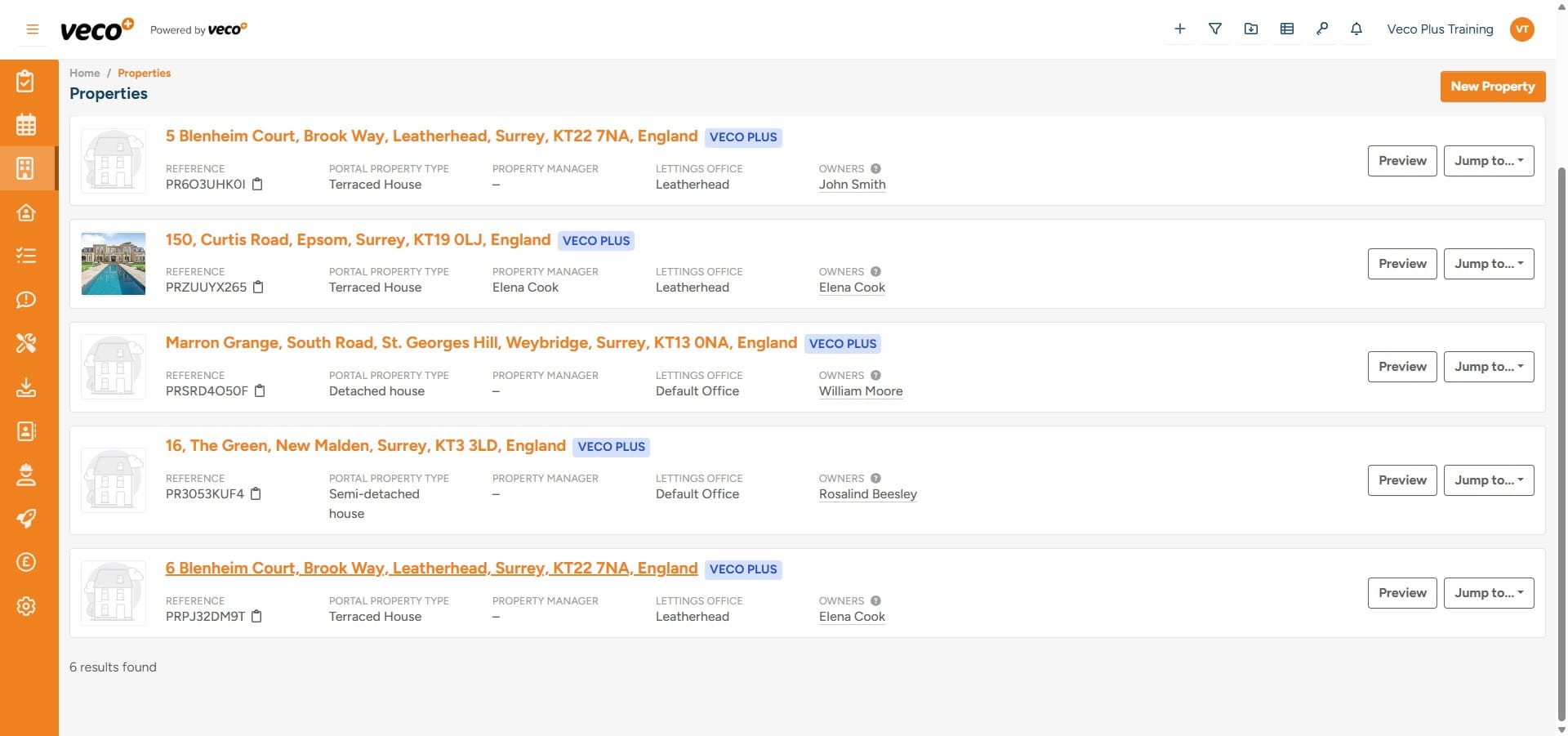Click the Properties breadcrumb item
Viewport: 1568px width, 736px height.
pyautogui.click(x=144, y=74)
